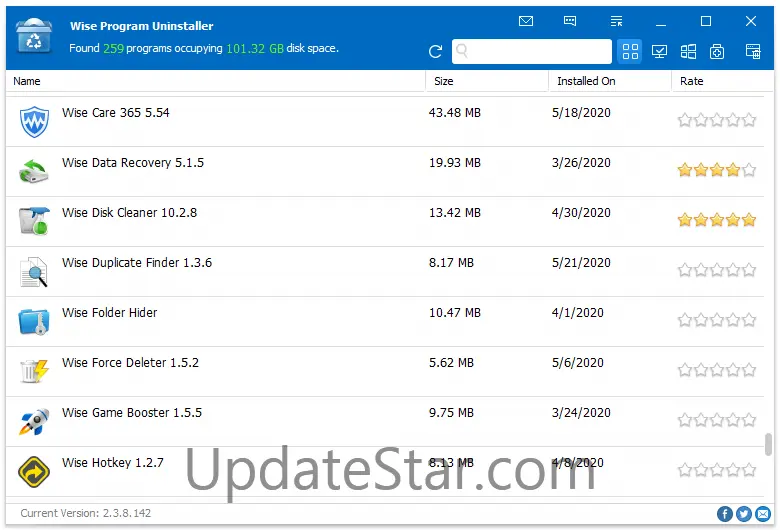
Task: Click the mail feedback icon in title bar
Action: pos(526,21)
